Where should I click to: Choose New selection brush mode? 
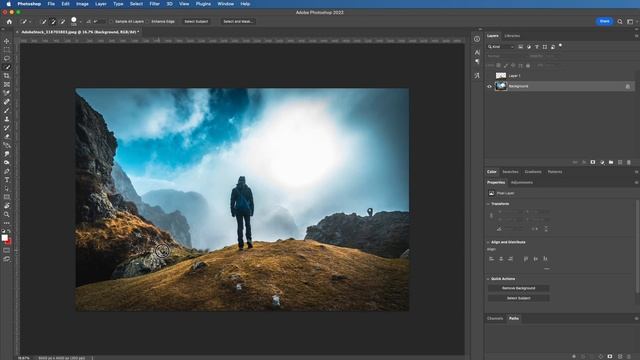click(44, 22)
